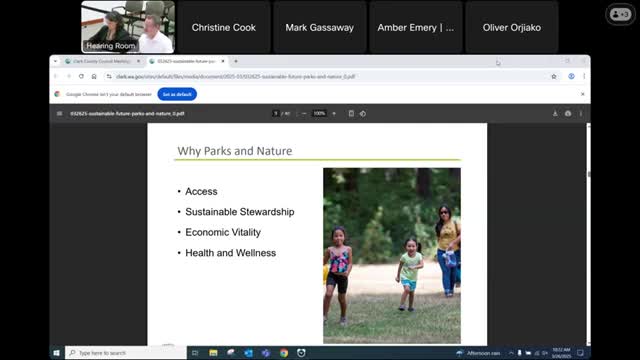The width and height of the screenshot is (640, 360).
Task: Download the PDF file
Action: [555, 113]
